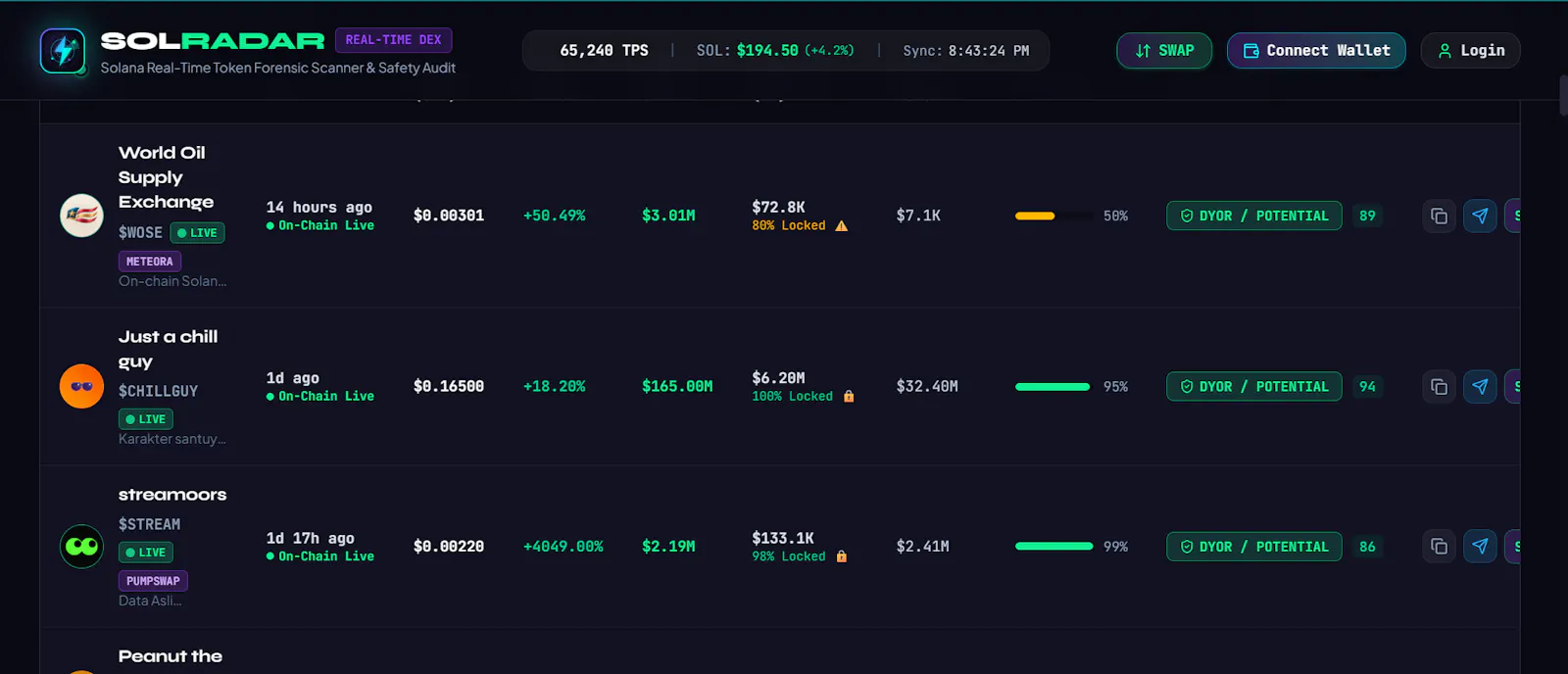Open the SWAP panel
Image resolution: width=1568 pixels, height=674 pixels.
(x=1164, y=51)
